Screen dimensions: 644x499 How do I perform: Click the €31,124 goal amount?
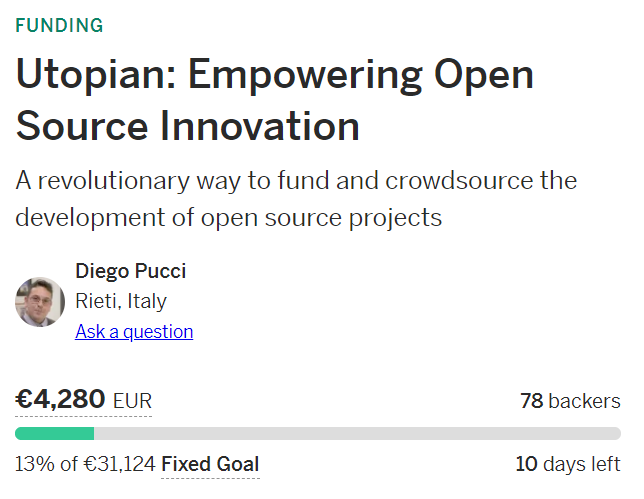120,464
